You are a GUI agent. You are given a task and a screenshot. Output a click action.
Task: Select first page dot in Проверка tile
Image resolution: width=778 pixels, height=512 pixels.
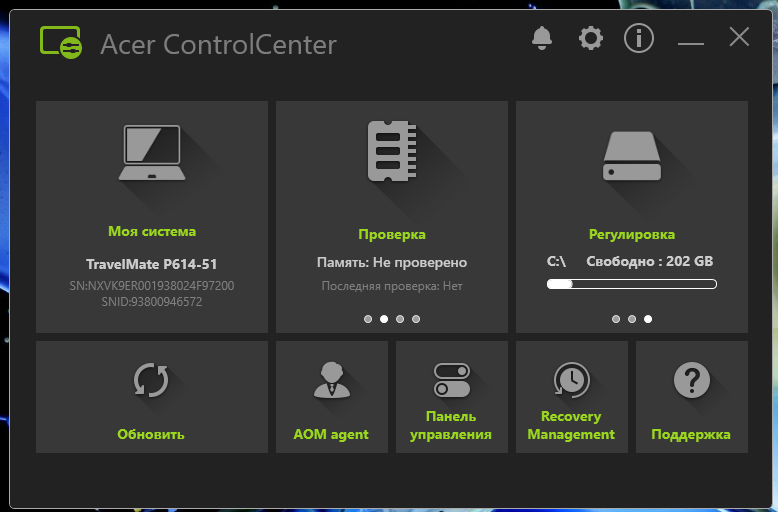point(368,319)
